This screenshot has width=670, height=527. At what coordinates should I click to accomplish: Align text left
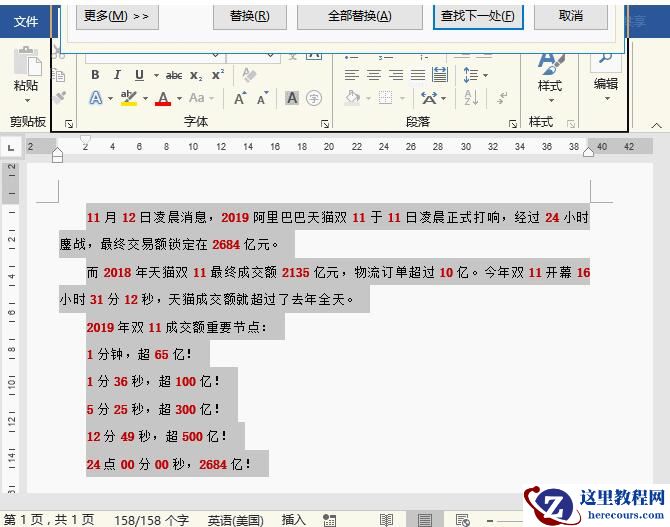(x=352, y=75)
